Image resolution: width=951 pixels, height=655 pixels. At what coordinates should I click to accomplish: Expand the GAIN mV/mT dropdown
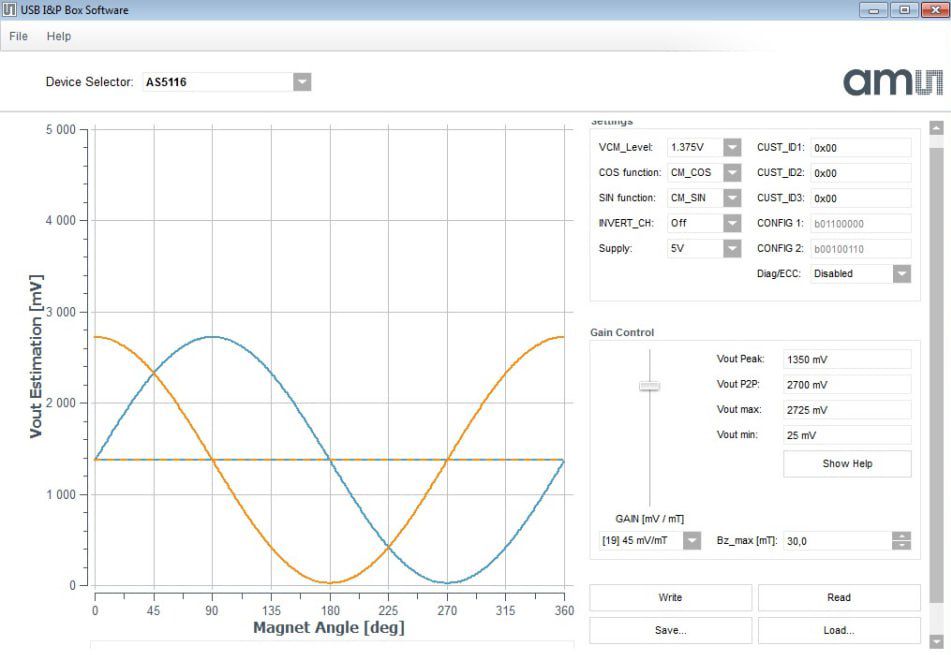click(x=692, y=540)
